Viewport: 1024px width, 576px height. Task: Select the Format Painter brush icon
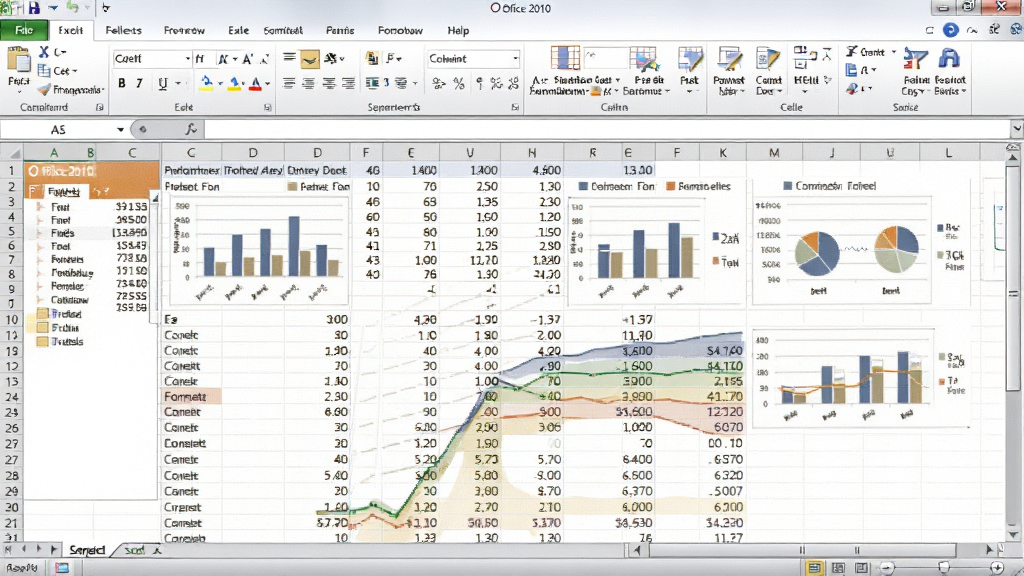(44, 89)
